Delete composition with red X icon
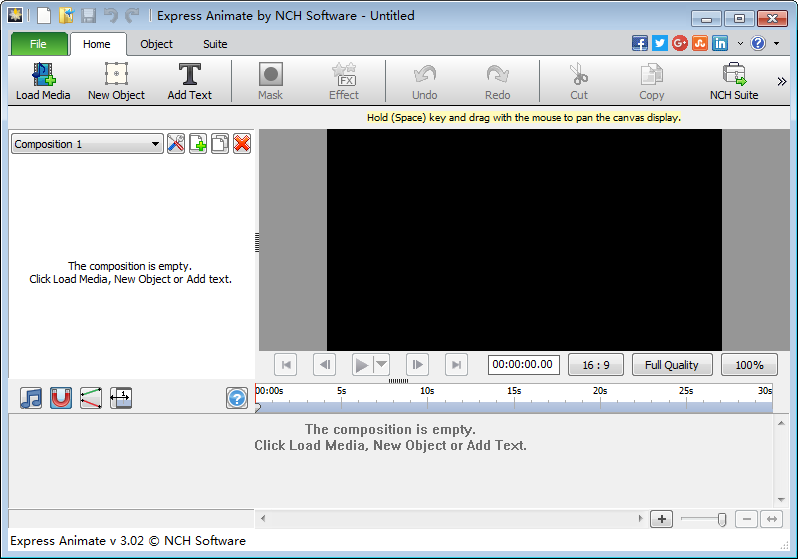 pos(242,144)
